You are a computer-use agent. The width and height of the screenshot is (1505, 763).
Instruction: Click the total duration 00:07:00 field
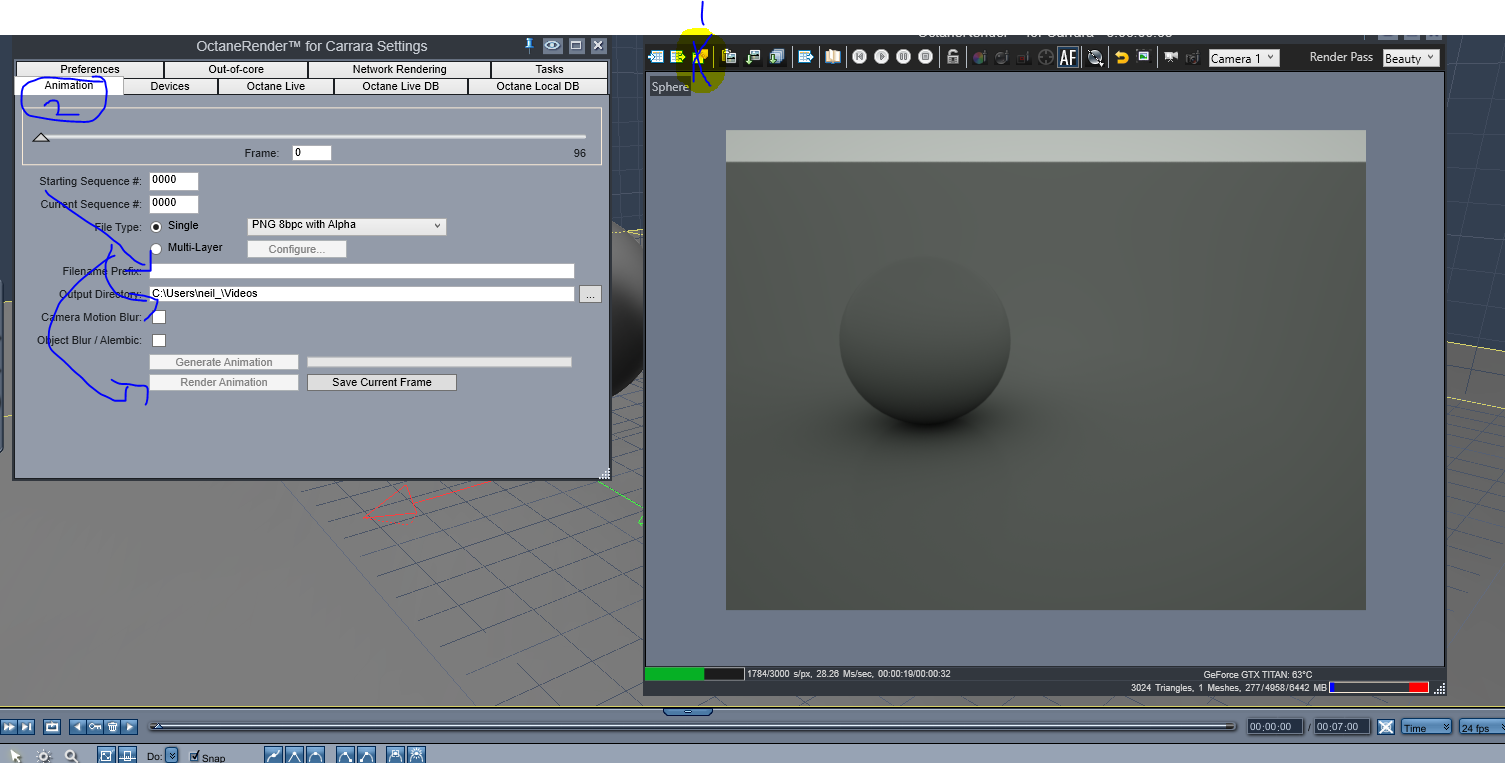1340,727
